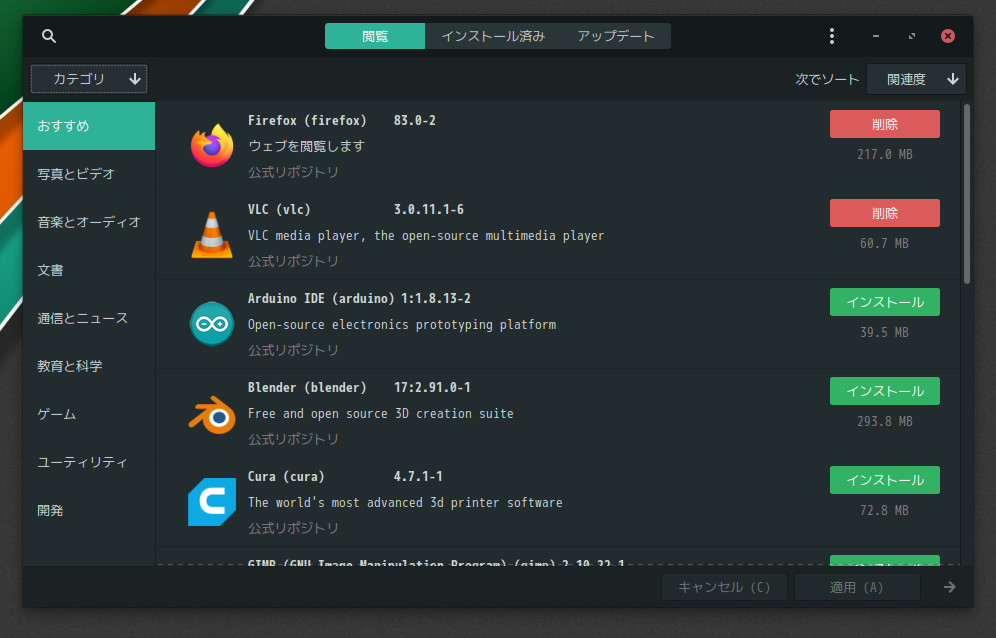Viewport: 996px width, 638px height.
Task: Select the 音楽とオーディオ category
Action: (x=89, y=222)
